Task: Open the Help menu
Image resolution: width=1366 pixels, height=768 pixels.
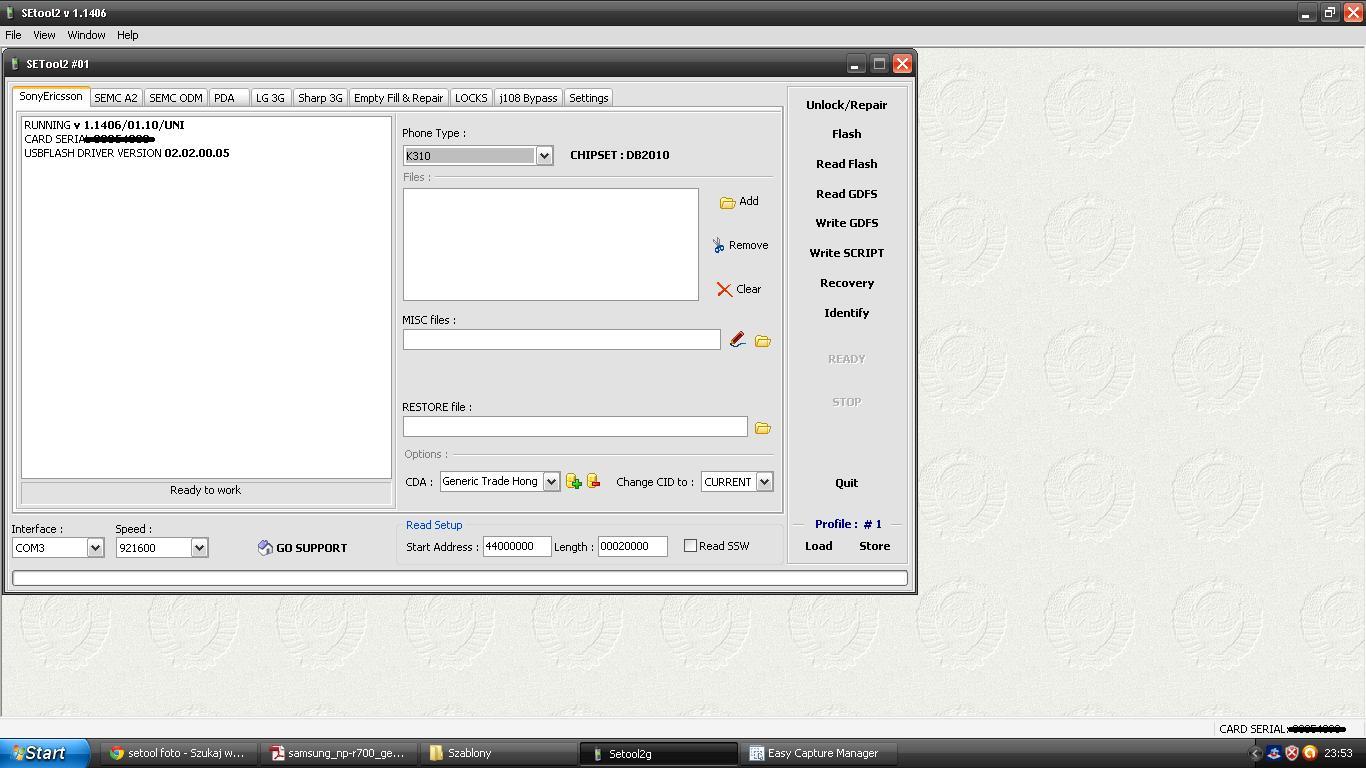Action: tap(127, 35)
